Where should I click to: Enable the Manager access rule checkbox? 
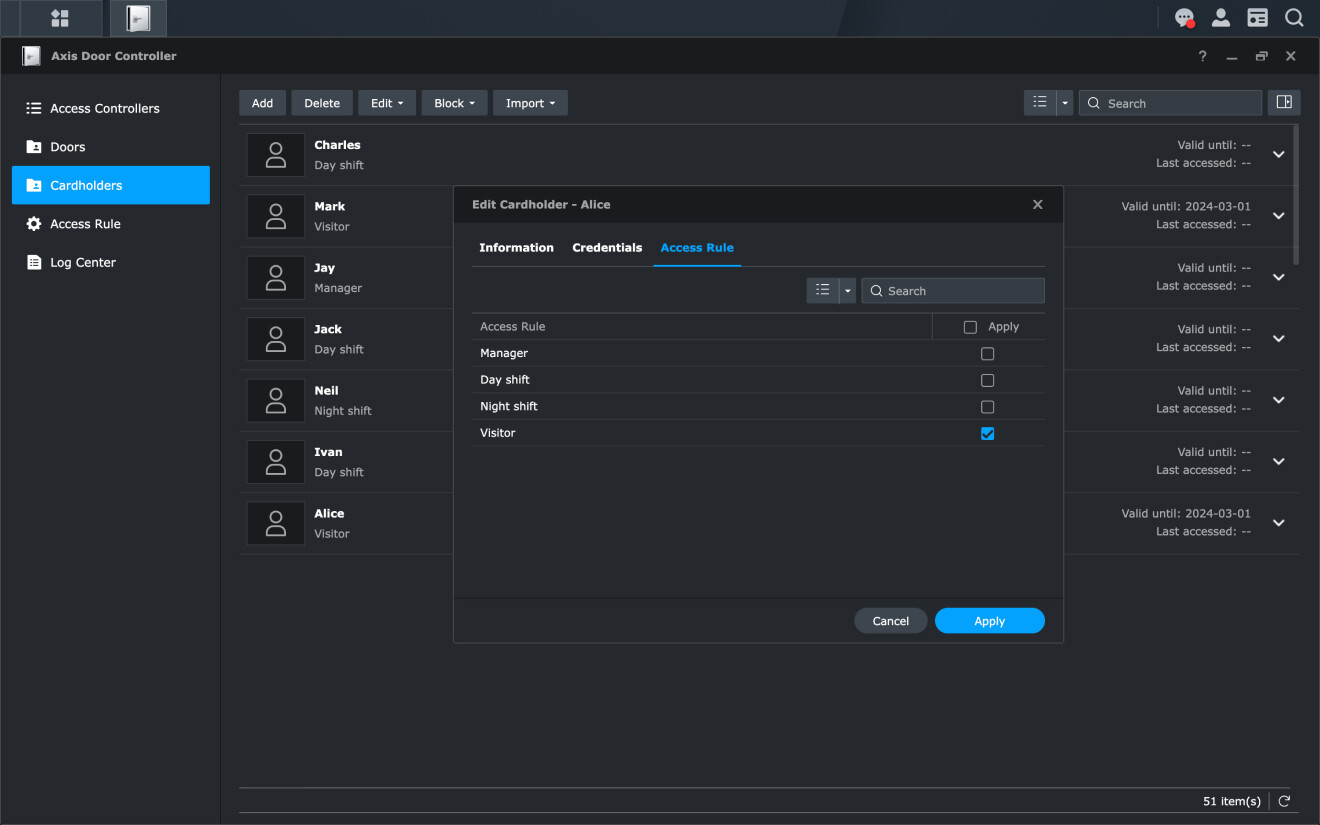click(x=987, y=354)
